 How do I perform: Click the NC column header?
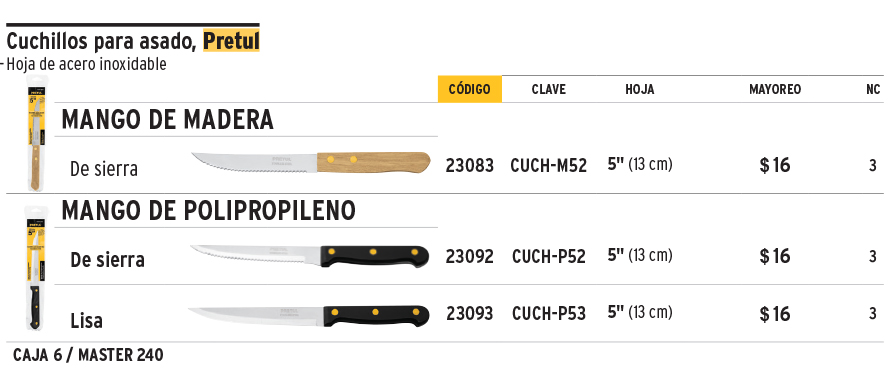(x=873, y=90)
